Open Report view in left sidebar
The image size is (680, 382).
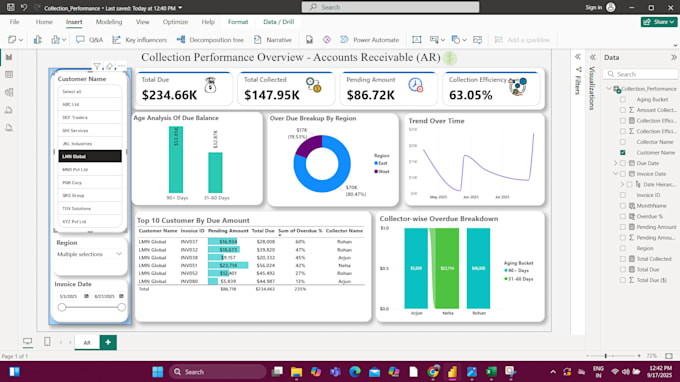click(9, 57)
